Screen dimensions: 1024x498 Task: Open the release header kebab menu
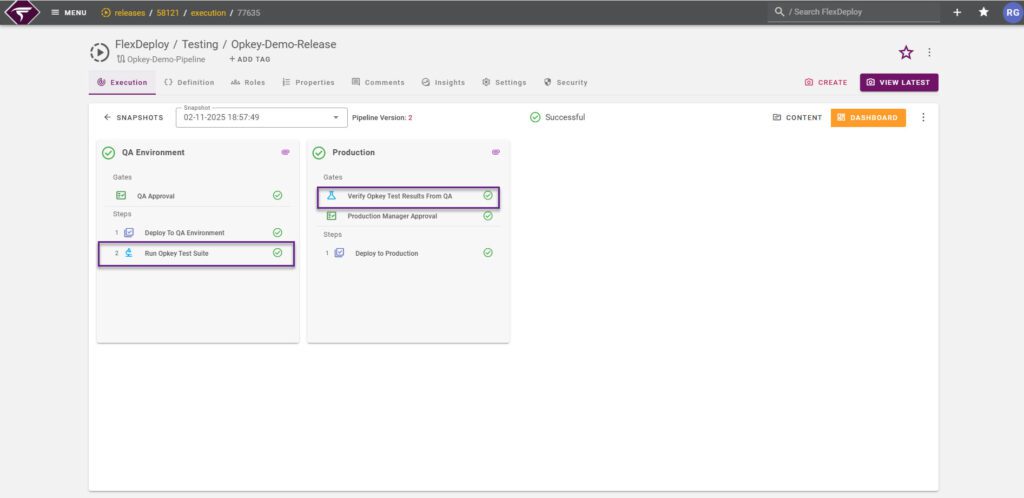[x=929, y=52]
